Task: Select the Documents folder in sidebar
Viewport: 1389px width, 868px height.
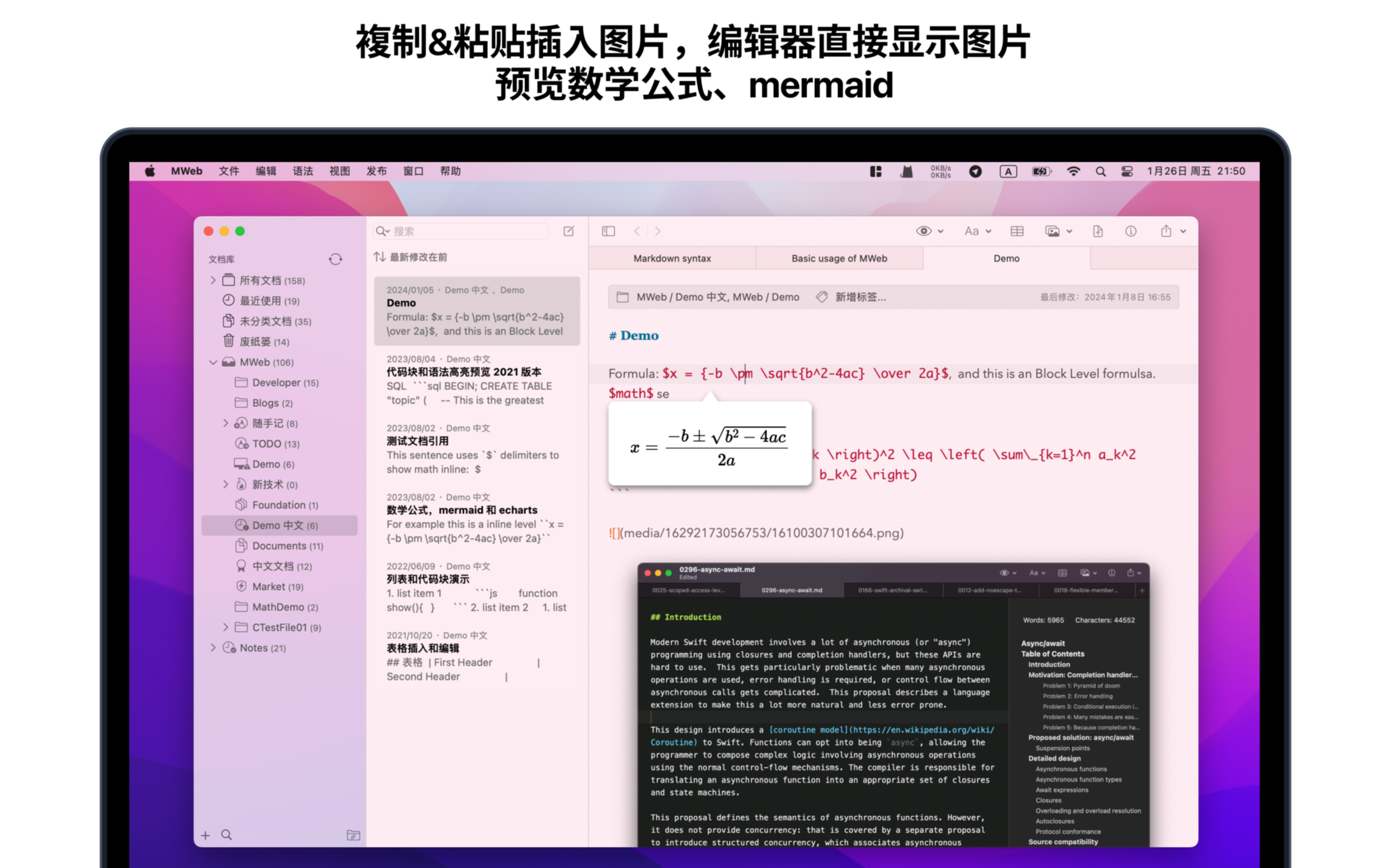Action: tap(279, 546)
